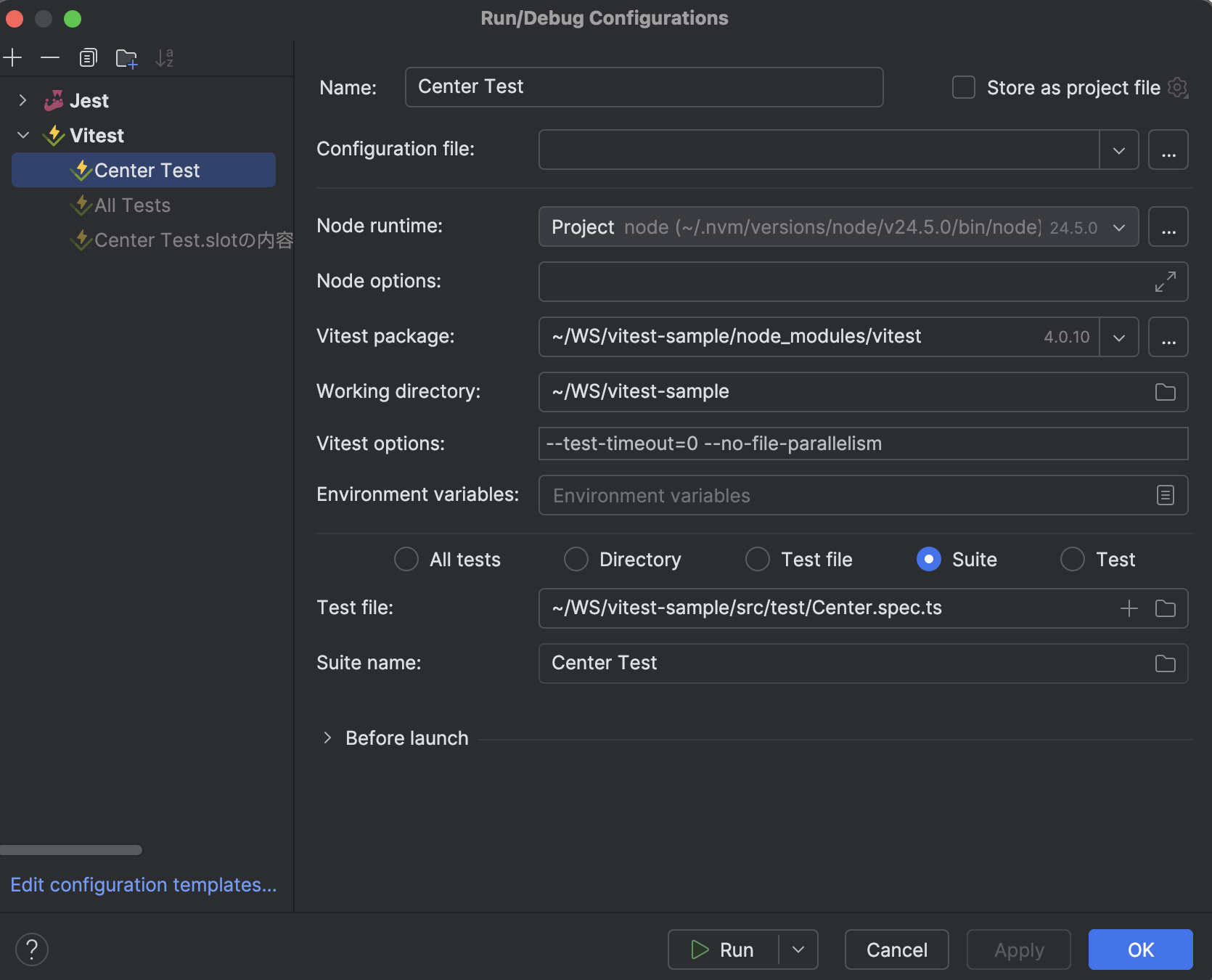The height and width of the screenshot is (980, 1212).
Task: Open the Run button dropdown arrow
Action: pyautogui.click(x=798, y=950)
